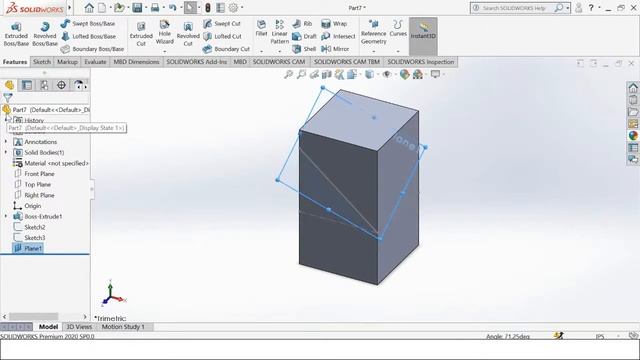Select the Wrap feature

(334, 24)
